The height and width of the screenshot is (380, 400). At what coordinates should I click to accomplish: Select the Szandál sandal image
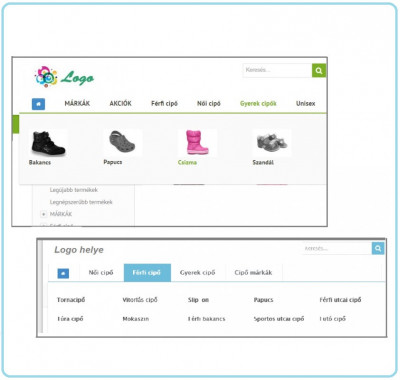[272, 142]
